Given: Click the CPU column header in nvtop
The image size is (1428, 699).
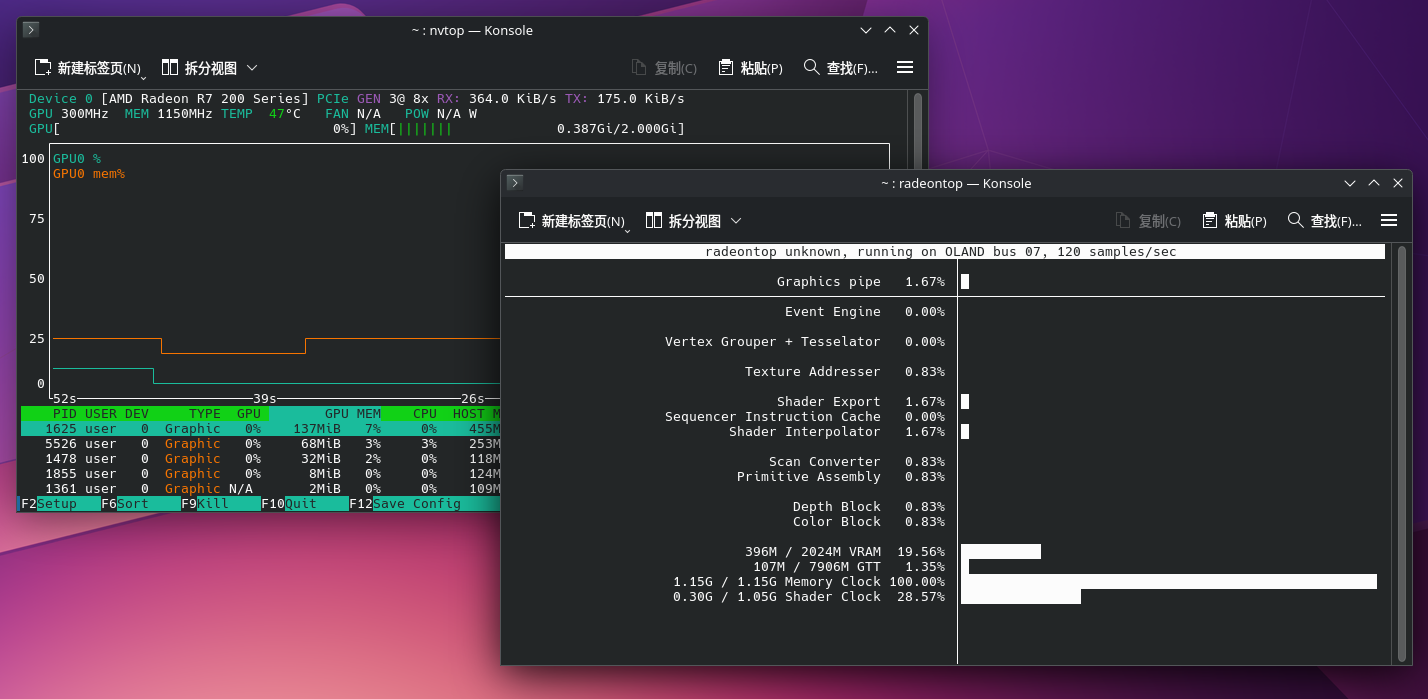Looking at the screenshot, I should 425,414.
